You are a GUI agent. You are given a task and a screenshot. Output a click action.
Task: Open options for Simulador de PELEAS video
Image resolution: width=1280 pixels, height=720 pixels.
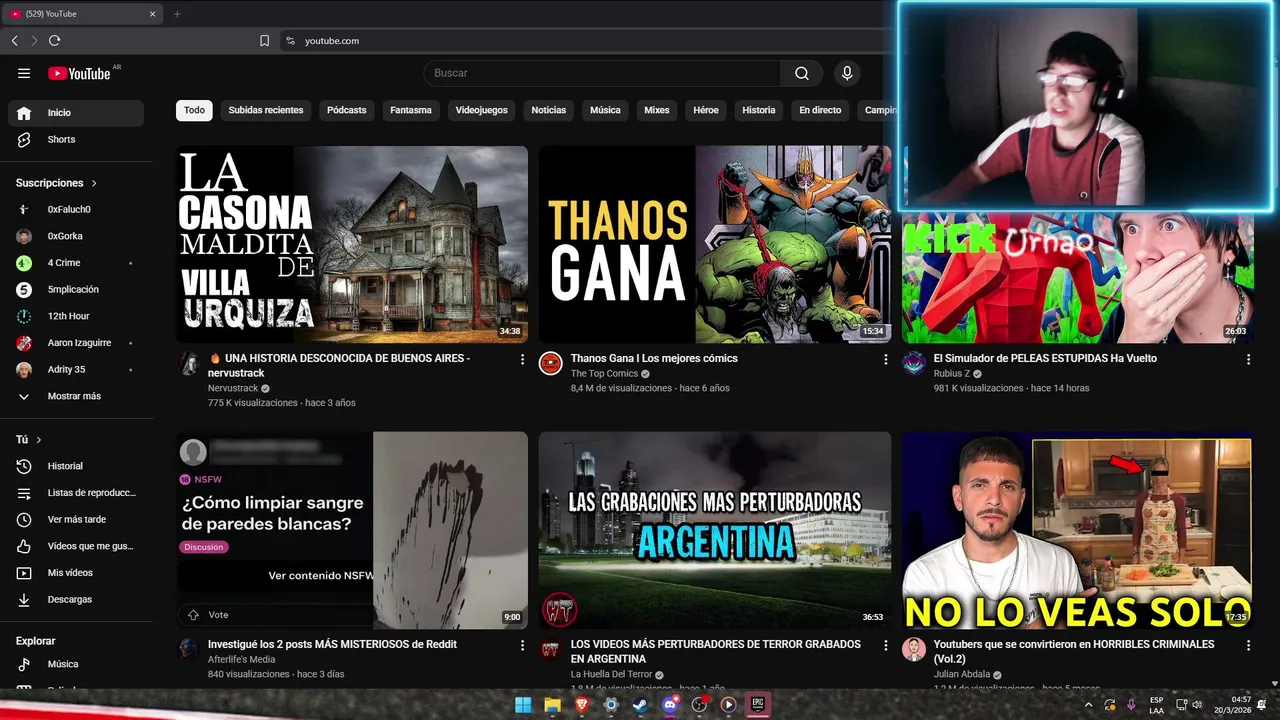pos(1248,359)
